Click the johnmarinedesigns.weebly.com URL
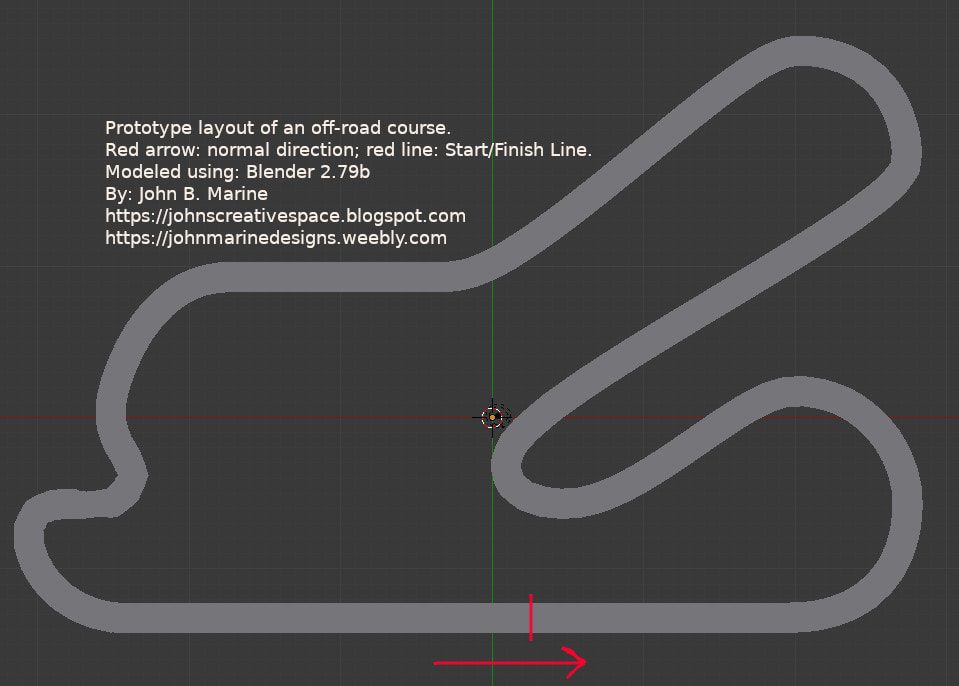This screenshot has width=959, height=686. 275,238
